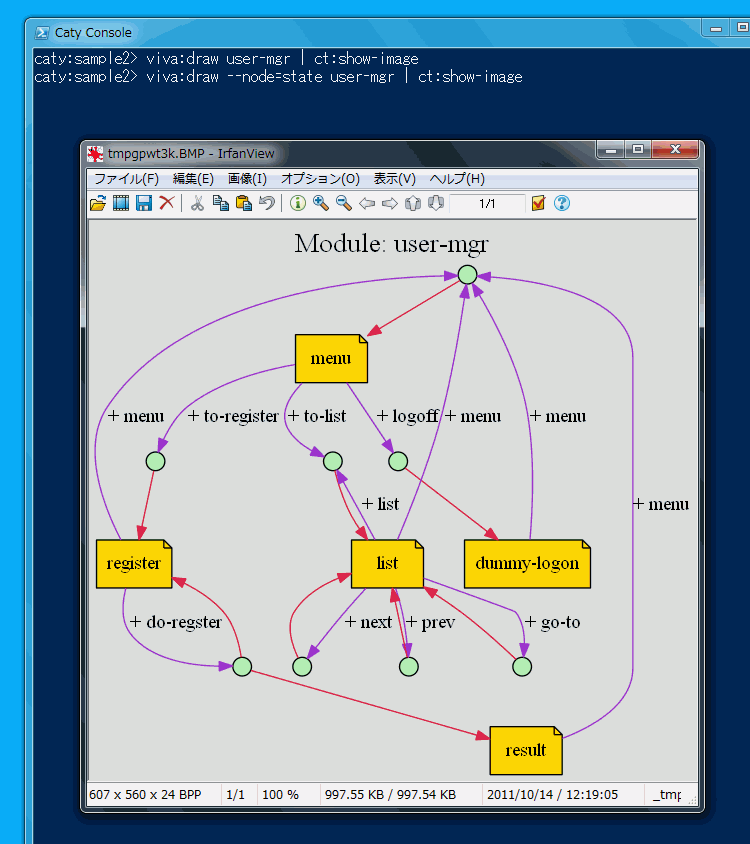The image size is (750, 844).
Task: Click the blue question mark help icon
Action: [x=562, y=204]
